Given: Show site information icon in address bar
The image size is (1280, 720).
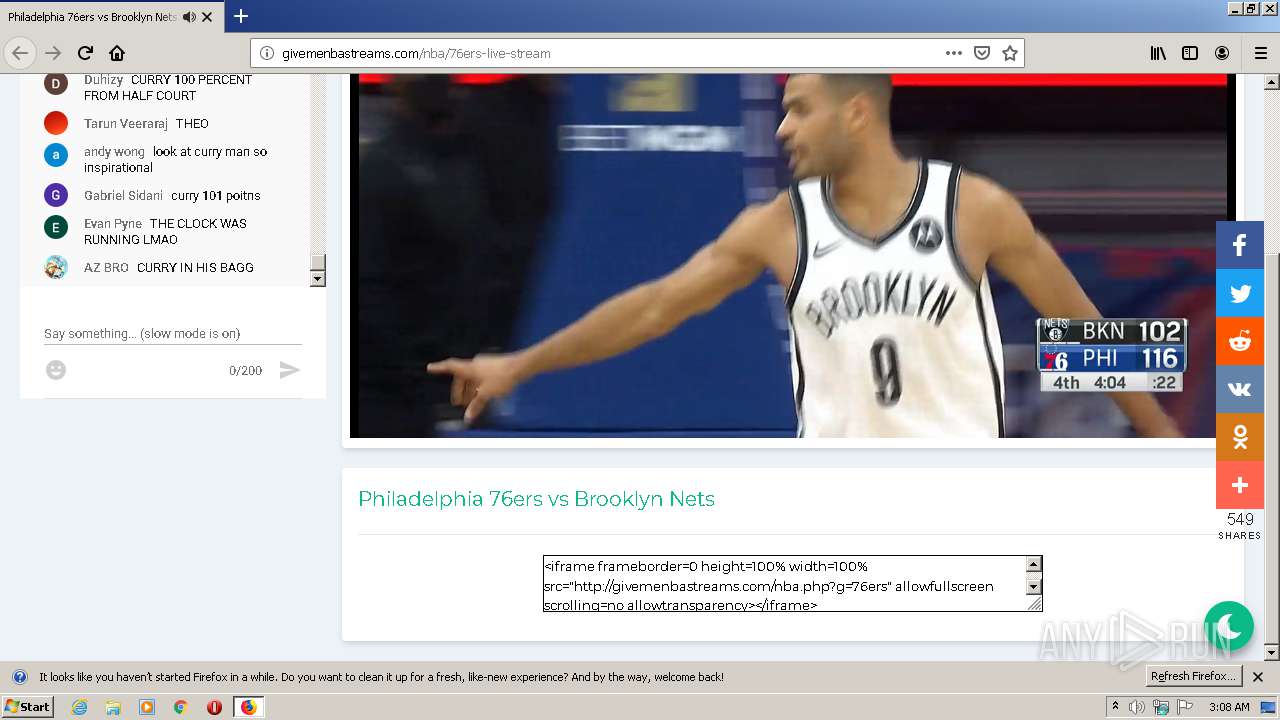Looking at the screenshot, I should pos(267,53).
